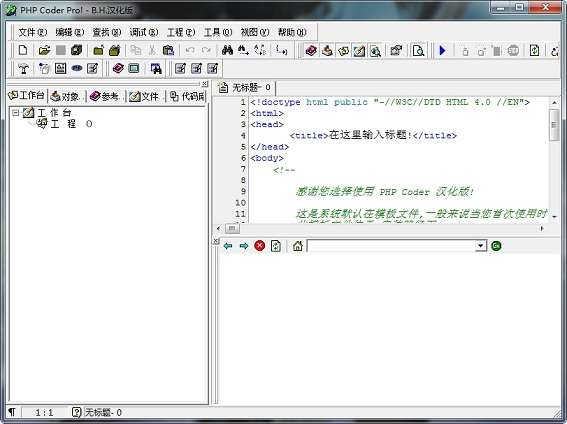This screenshot has width=567, height=424.
Task: Click inside the browser address input field
Action: pos(391,246)
